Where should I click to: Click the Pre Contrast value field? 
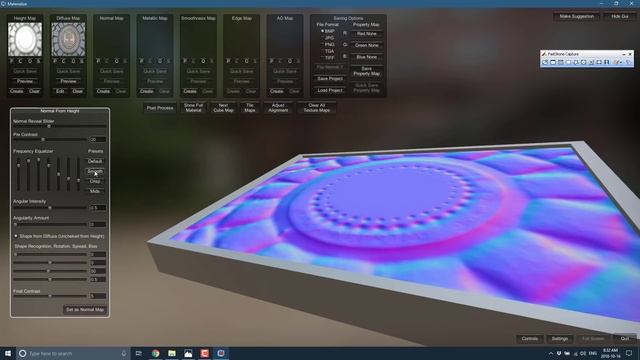[x=98, y=140]
